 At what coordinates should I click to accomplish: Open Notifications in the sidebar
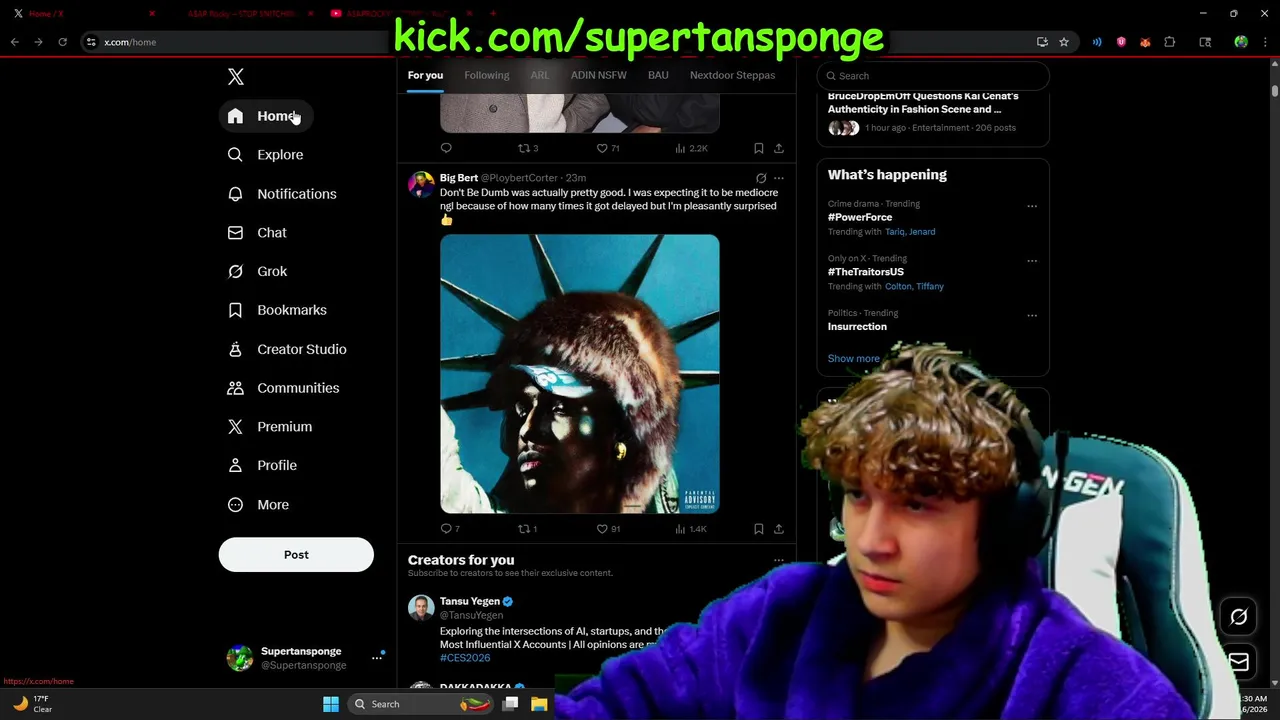(x=282, y=194)
